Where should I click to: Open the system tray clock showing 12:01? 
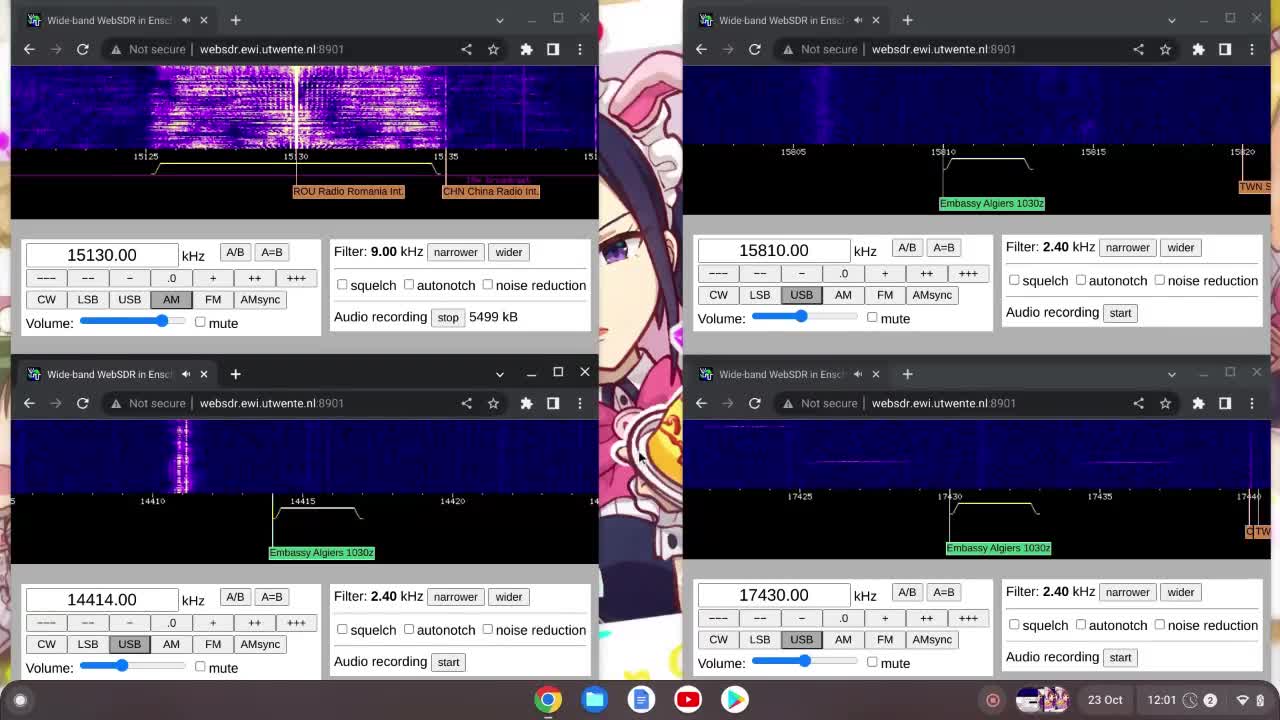[x=1162, y=700]
